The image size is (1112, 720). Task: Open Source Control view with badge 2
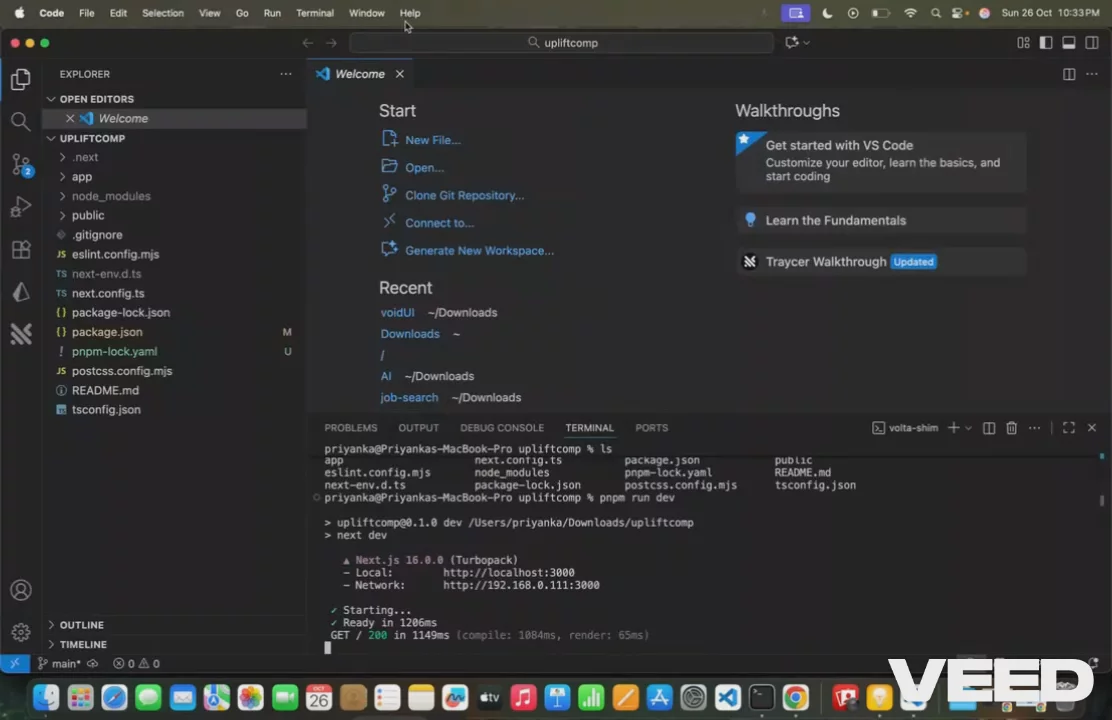coord(21,165)
